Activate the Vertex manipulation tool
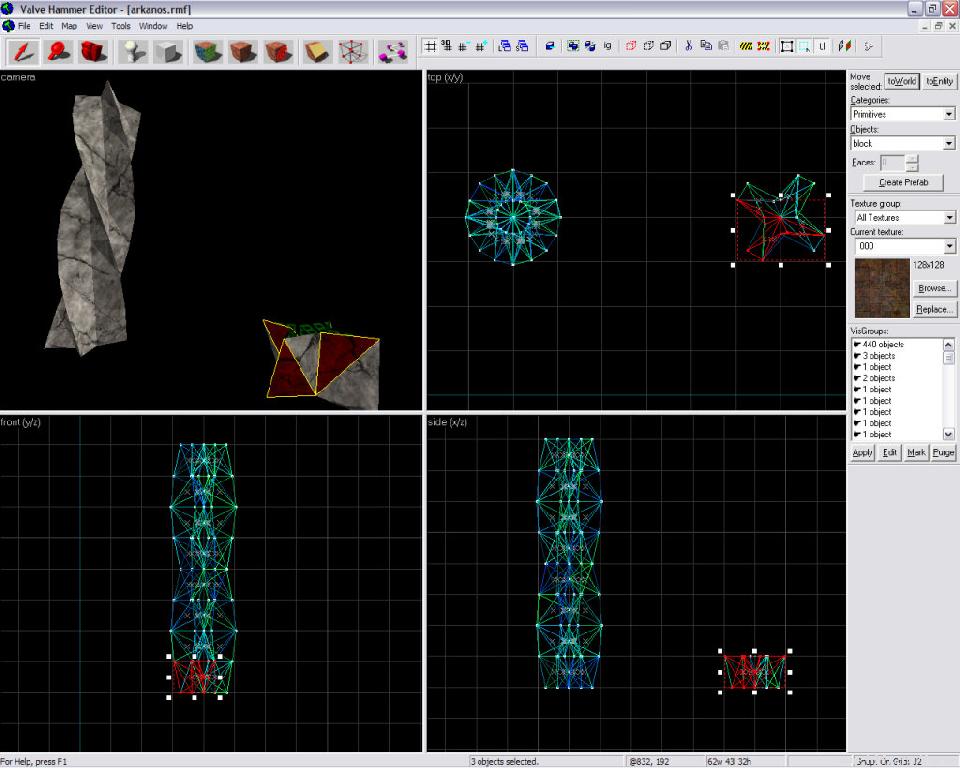 [x=352, y=51]
